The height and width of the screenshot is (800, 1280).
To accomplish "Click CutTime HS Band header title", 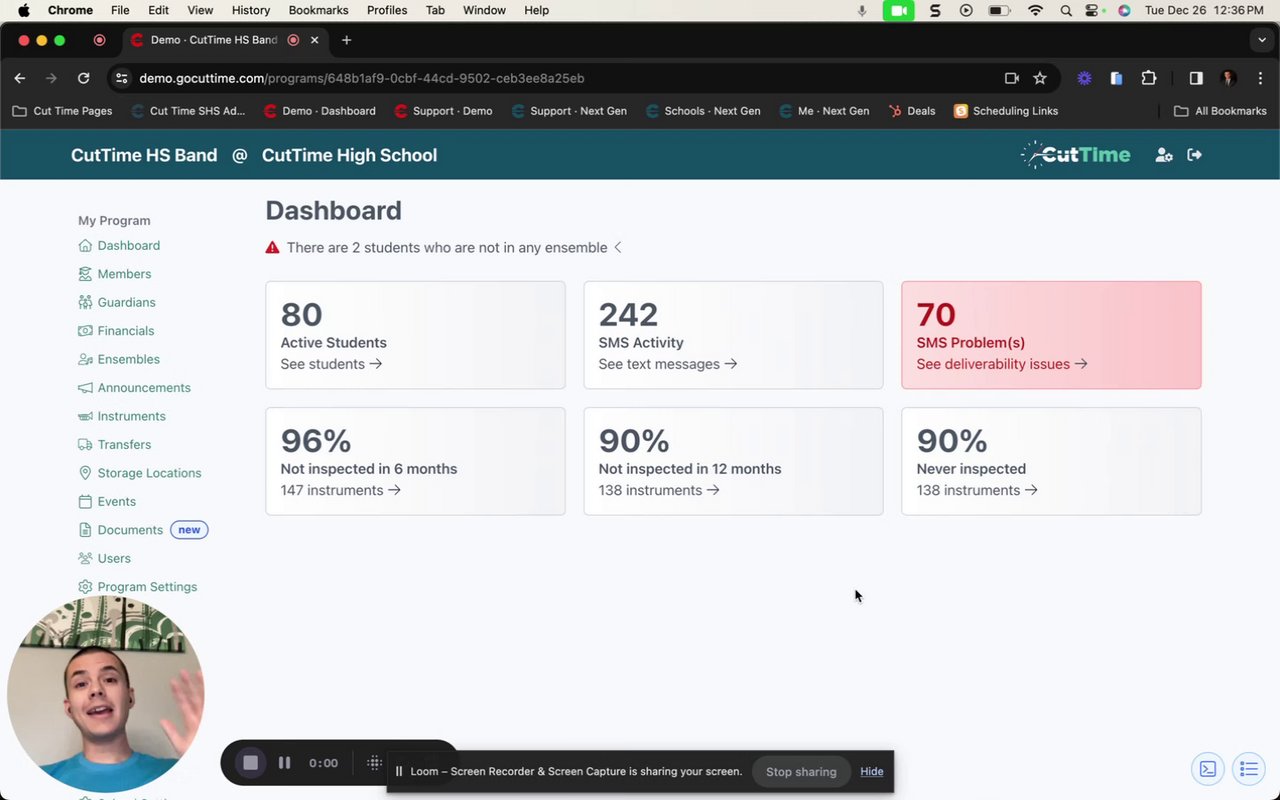I will (144, 155).
